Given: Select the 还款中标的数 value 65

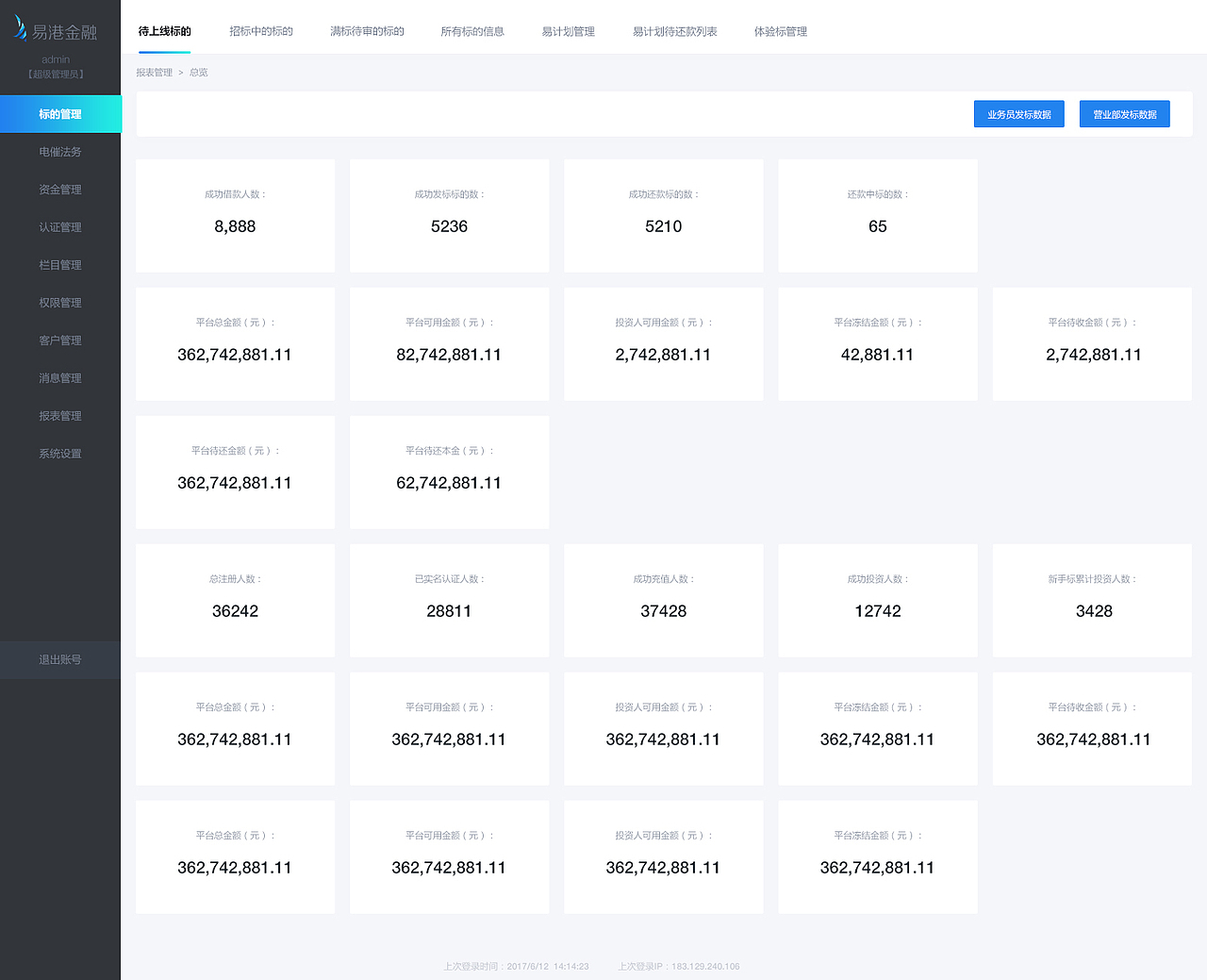Looking at the screenshot, I should [878, 226].
